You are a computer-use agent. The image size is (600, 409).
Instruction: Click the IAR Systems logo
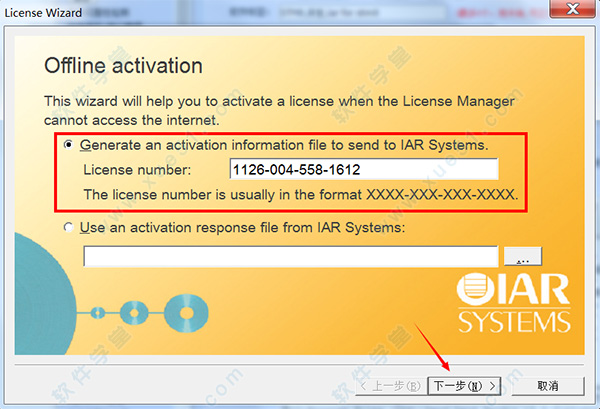pyautogui.click(x=514, y=303)
